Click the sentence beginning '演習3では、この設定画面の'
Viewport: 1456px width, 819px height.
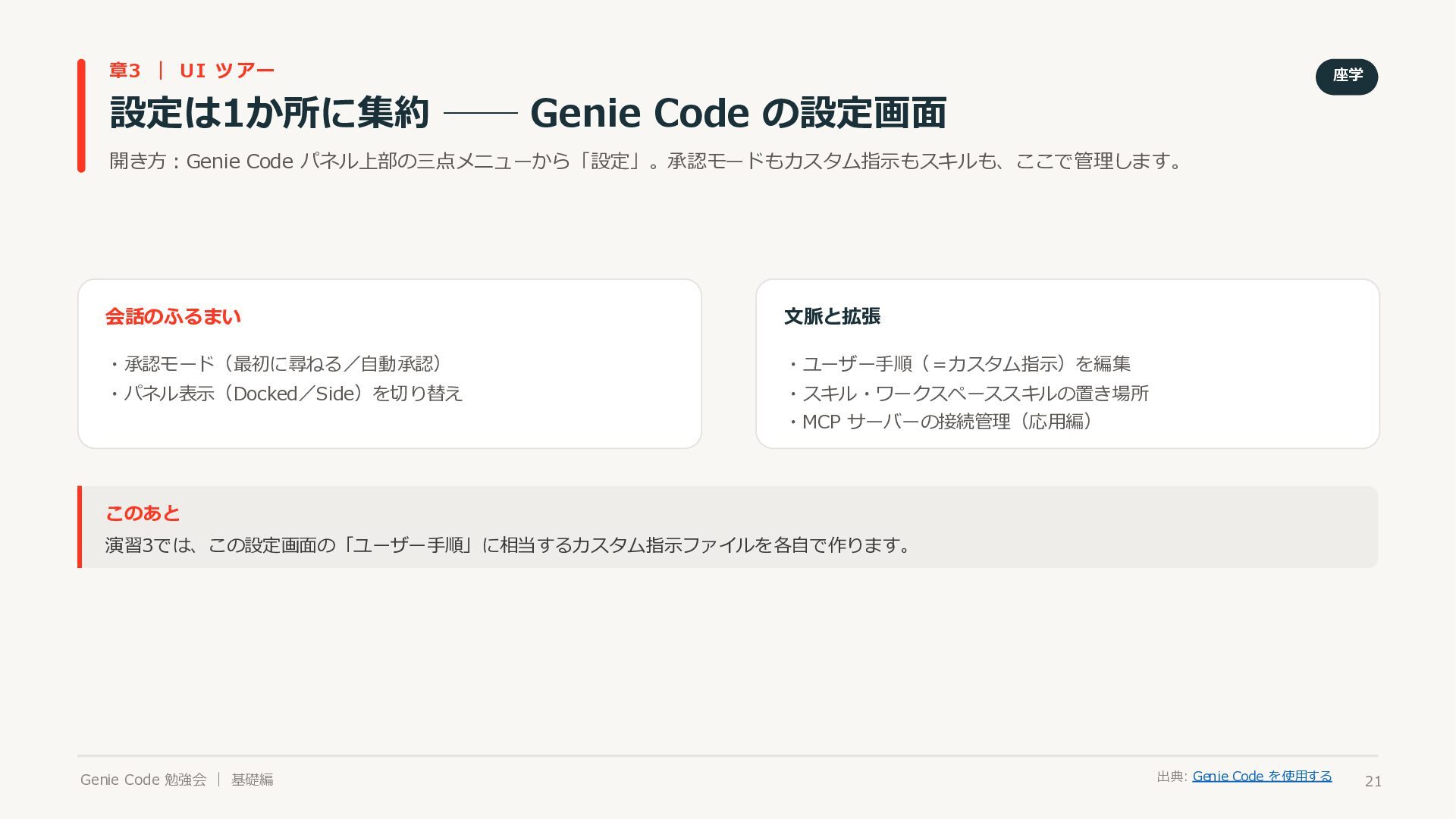coord(510,545)
